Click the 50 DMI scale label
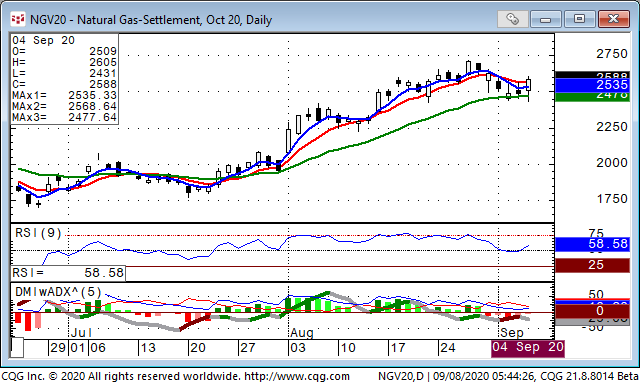640x384 pixels. pyautogui.click(x=596, y=294)
